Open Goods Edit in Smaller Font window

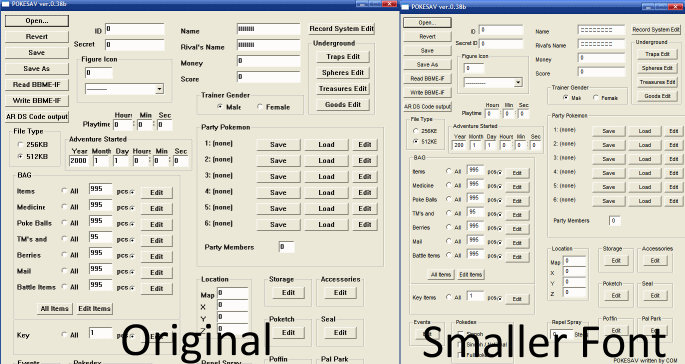click(x=657, y=96)
